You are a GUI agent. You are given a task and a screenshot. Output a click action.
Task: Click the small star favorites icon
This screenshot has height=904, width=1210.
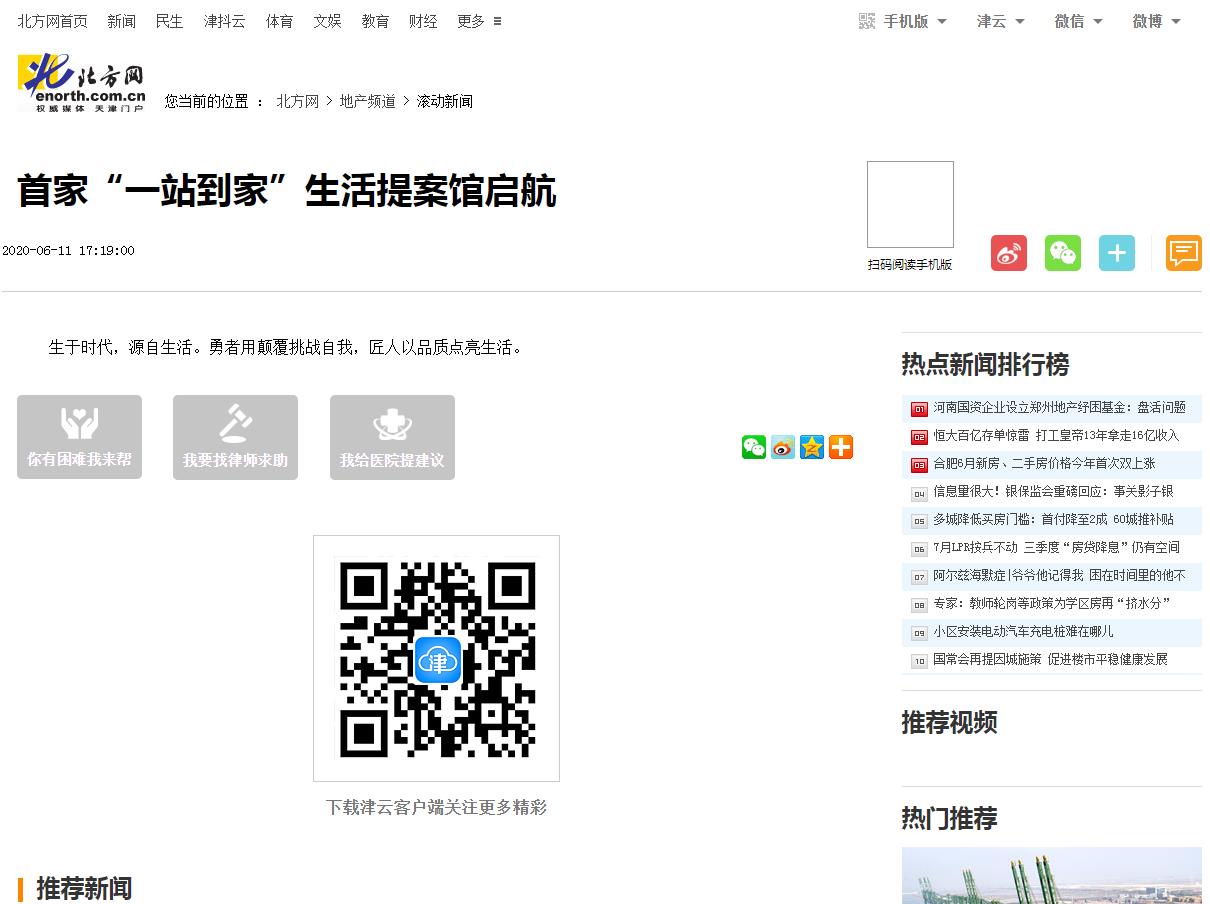coord(812,447)
